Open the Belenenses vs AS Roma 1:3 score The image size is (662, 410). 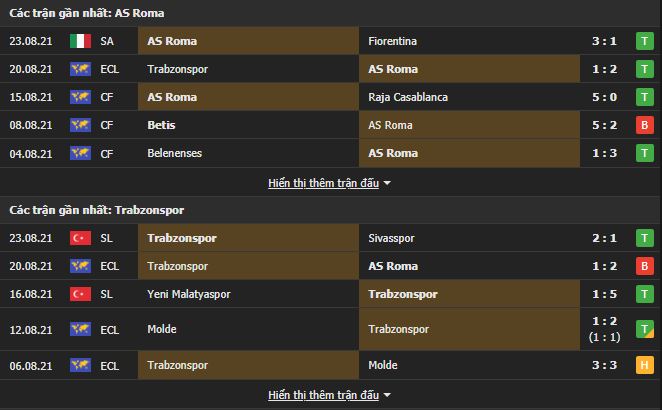tap(603, 153)
